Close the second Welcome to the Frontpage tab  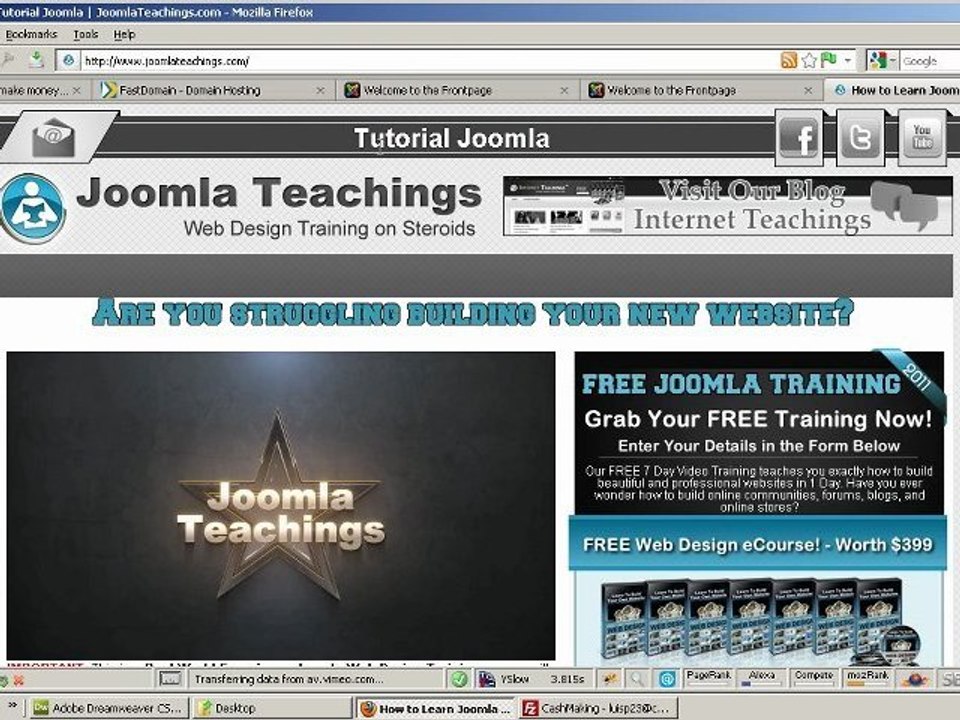[808, 91]
